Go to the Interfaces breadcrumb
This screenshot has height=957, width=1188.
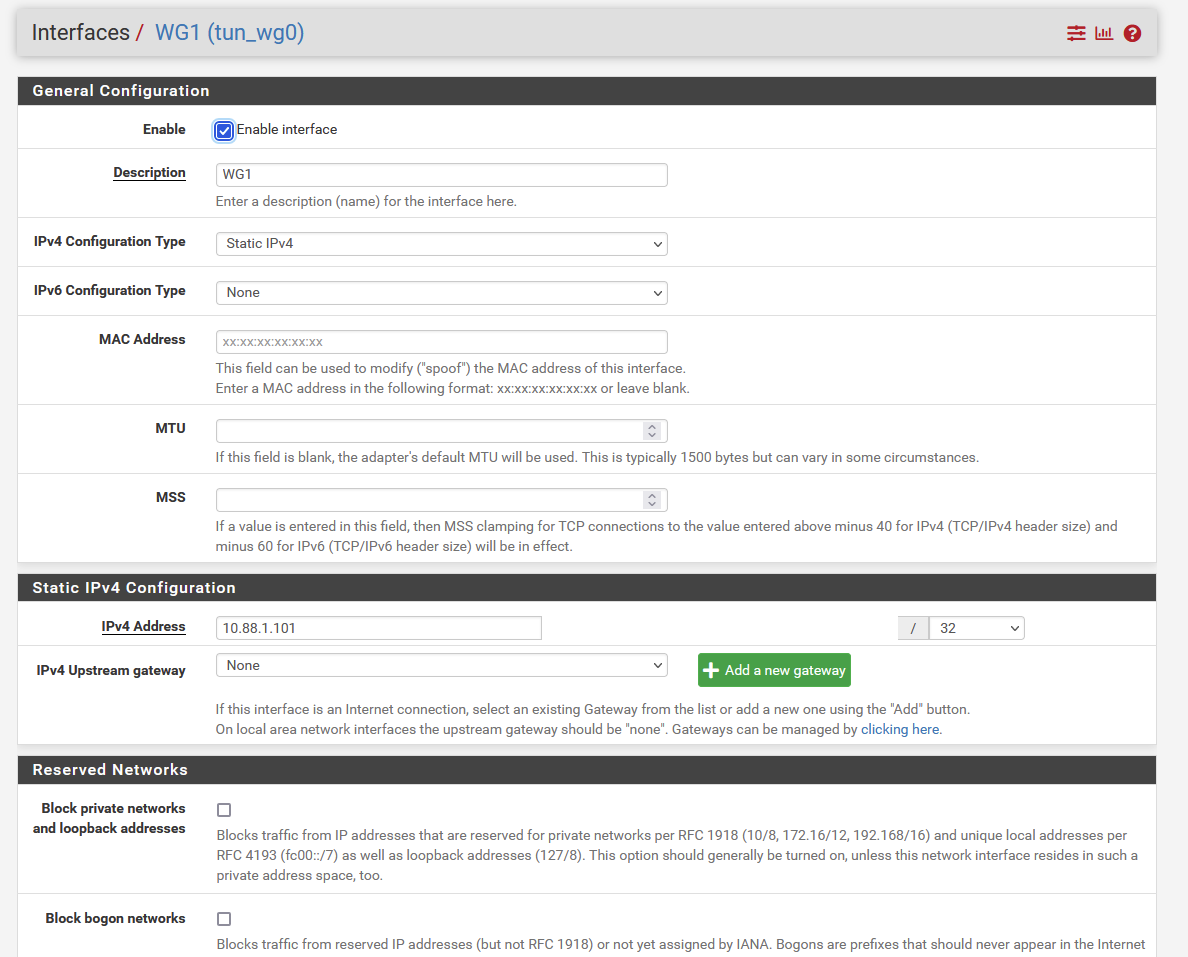(80, 33)
